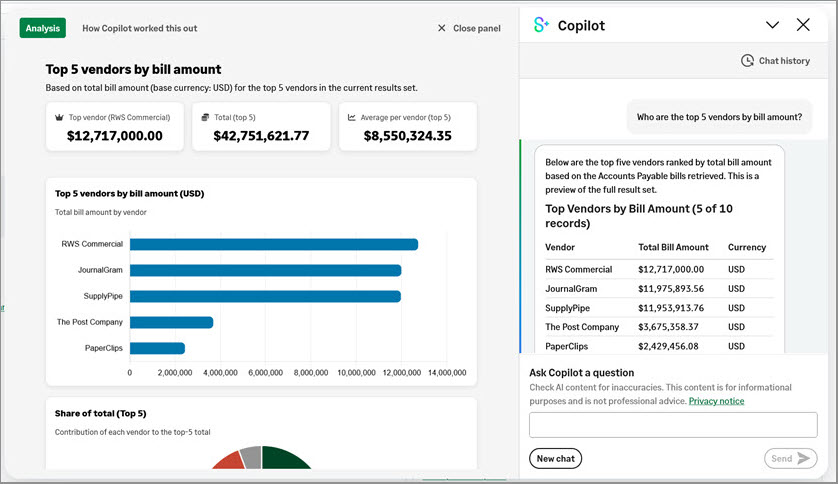The height and width of the screenshot is (484, 838).
Task: Start a New chat
Action: [x=555, y=458]
